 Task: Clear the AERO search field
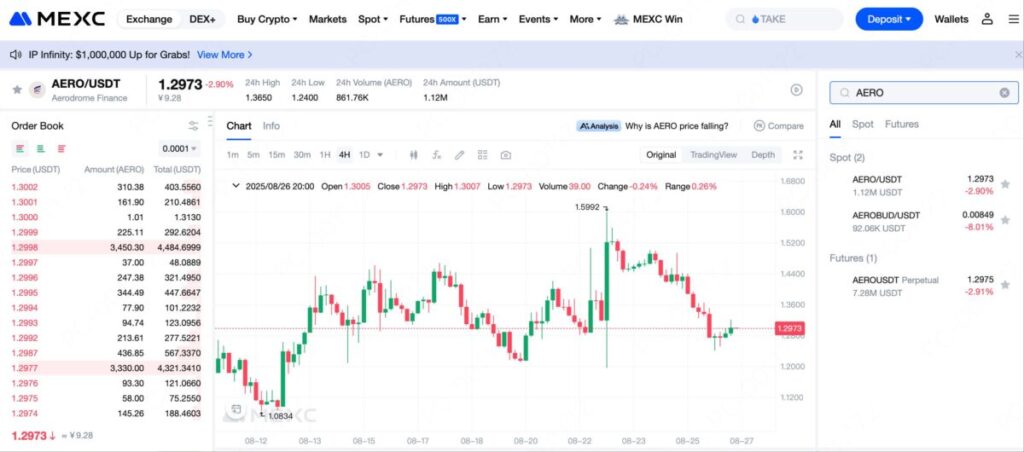(x=1004, y=93)
